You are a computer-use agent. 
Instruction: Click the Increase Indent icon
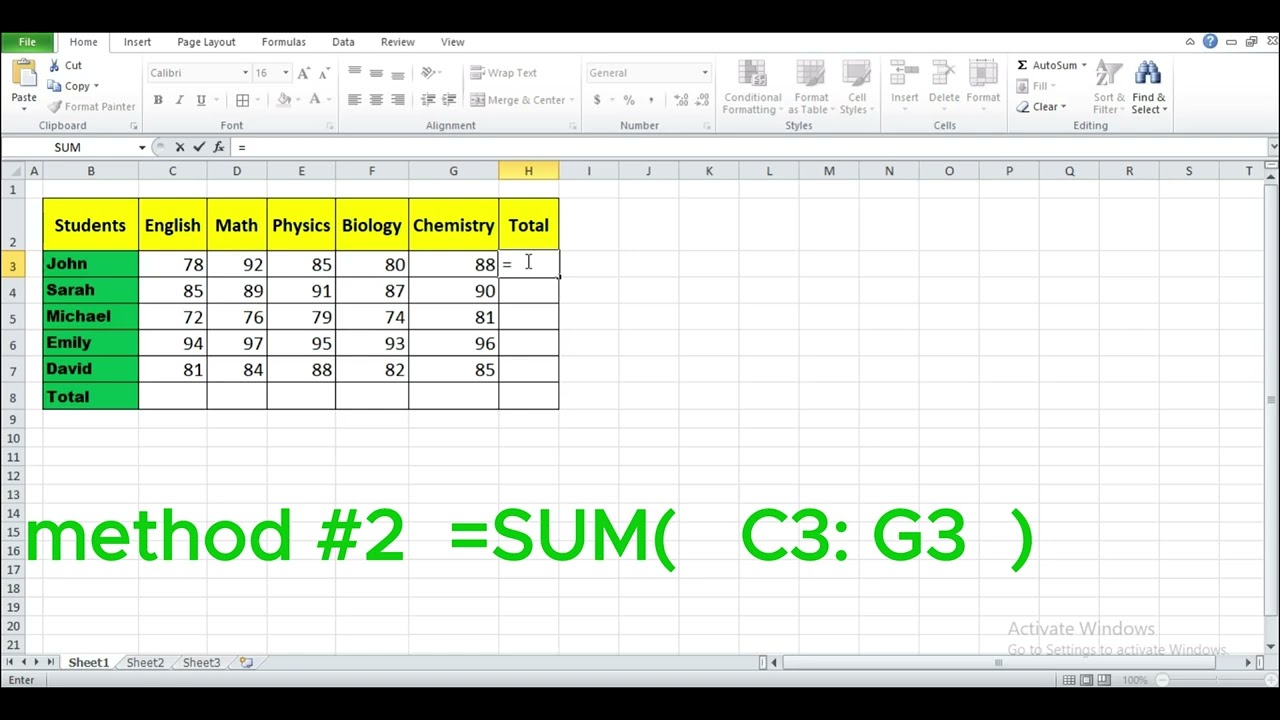tap(449, 100)
